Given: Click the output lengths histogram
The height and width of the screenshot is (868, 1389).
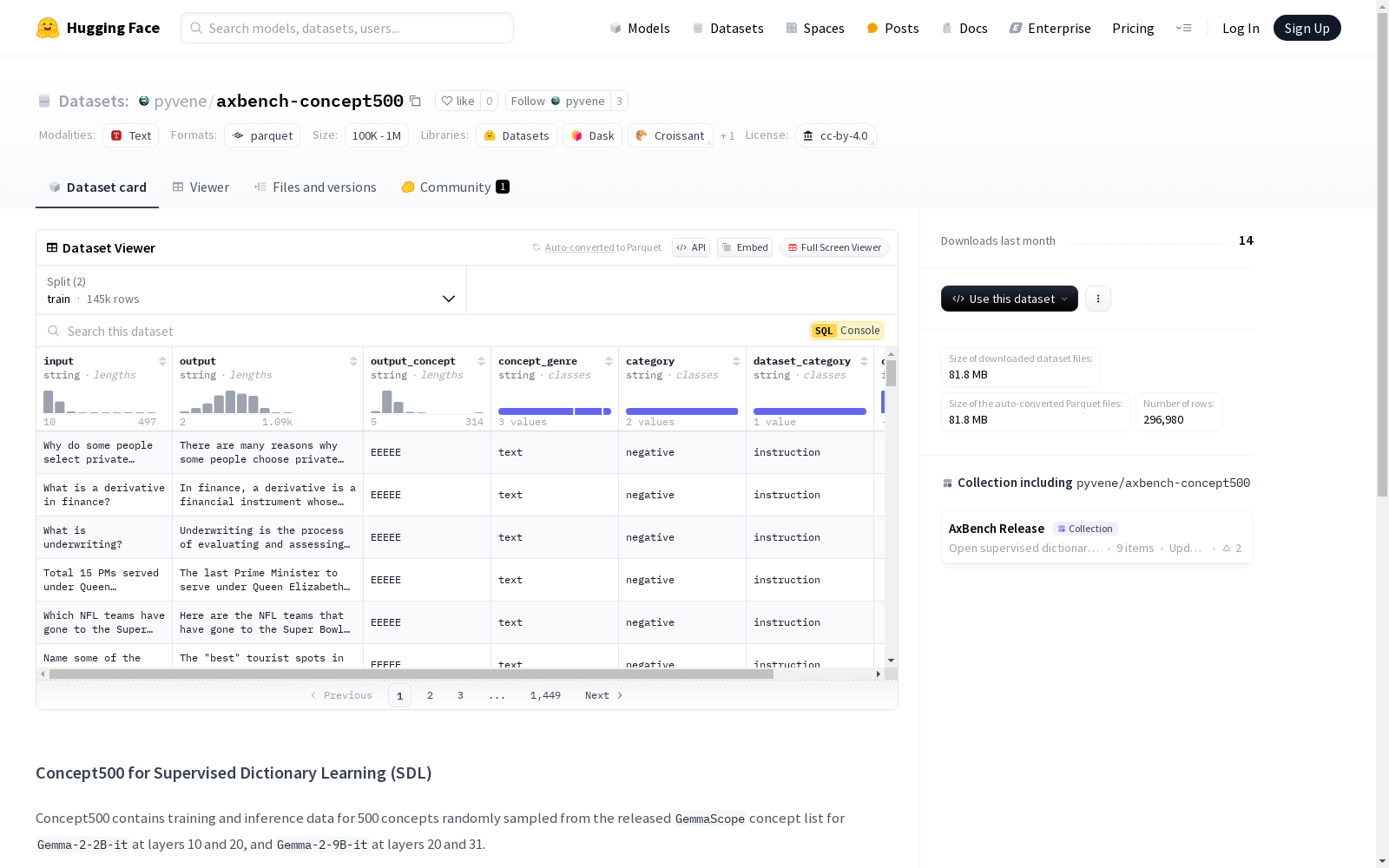Looking at the screenshot, I should pos(236,402).
